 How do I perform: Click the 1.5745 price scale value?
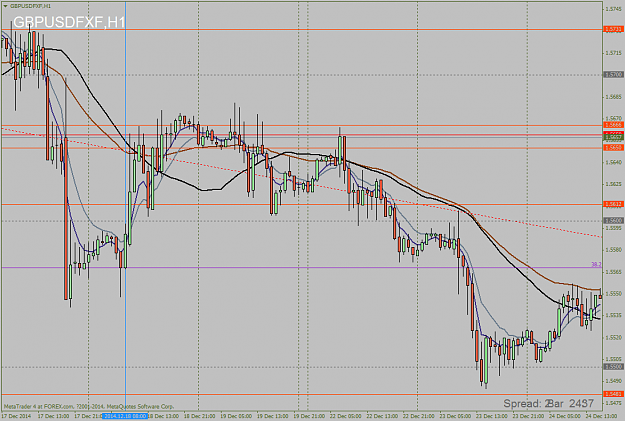click(613, 8)
